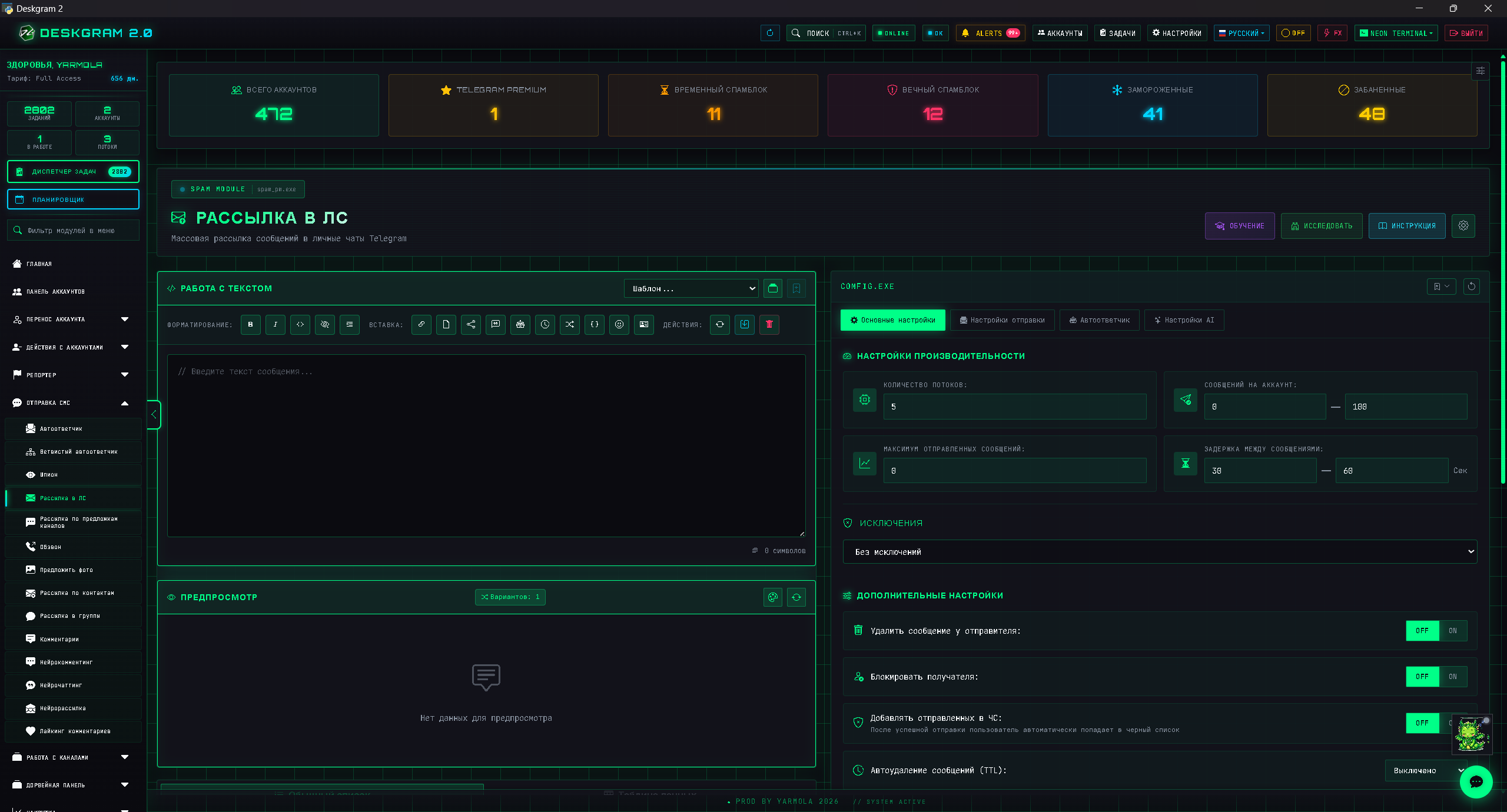Screen dimensions: 1507x812
Task: Insert code formatting with the brackets icon
Action: point(300,324)
